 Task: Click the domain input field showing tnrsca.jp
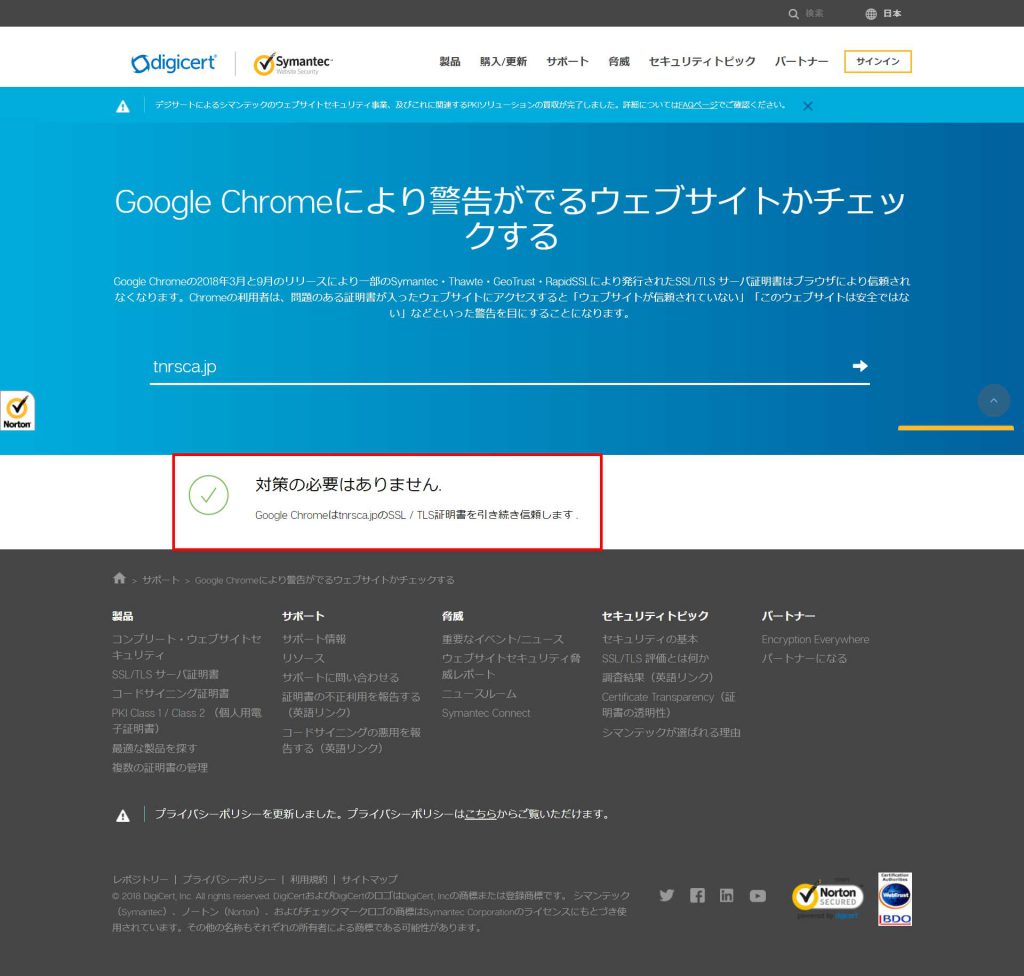coord(500,366)
